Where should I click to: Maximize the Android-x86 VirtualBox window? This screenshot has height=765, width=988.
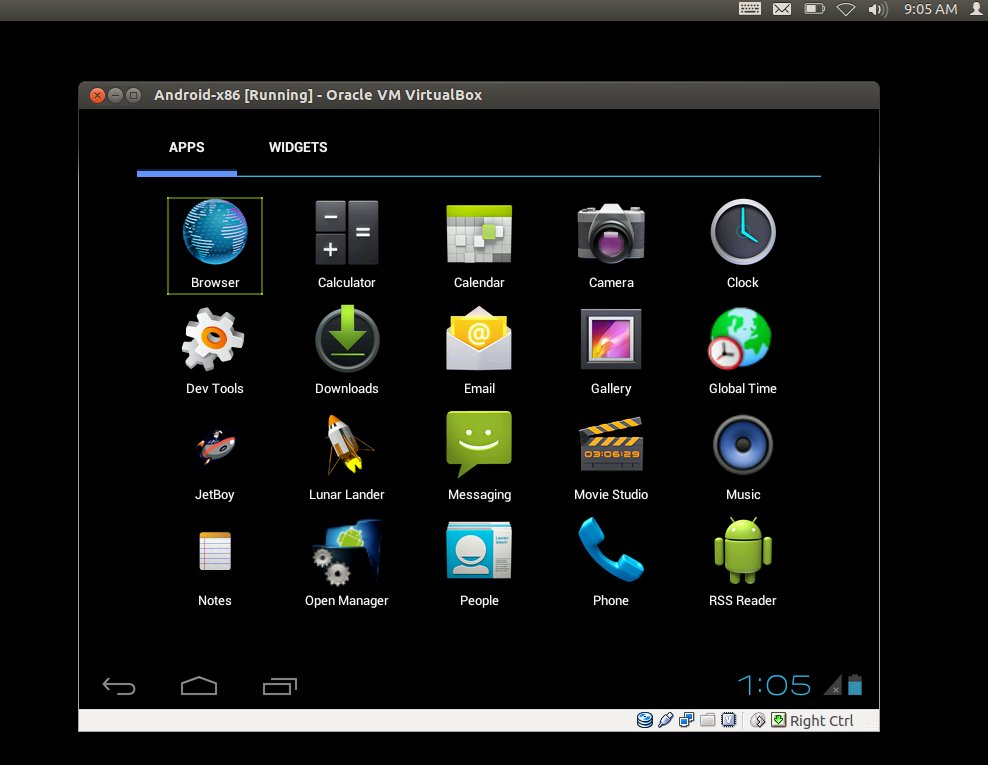(134, 95)
